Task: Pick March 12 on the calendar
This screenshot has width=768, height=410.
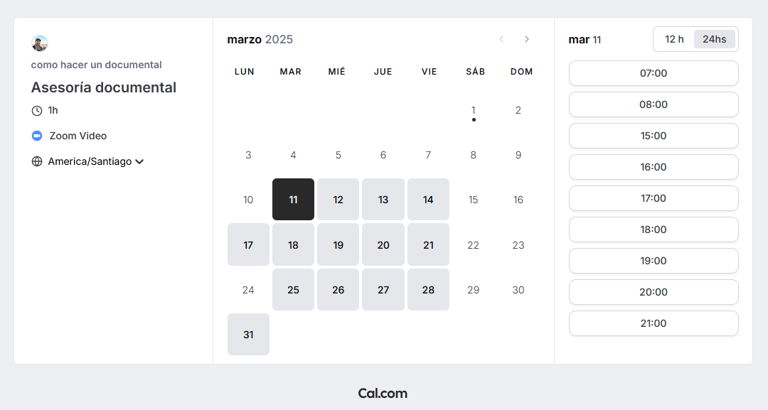Action: pyautogui.click(x=338, y=199)
